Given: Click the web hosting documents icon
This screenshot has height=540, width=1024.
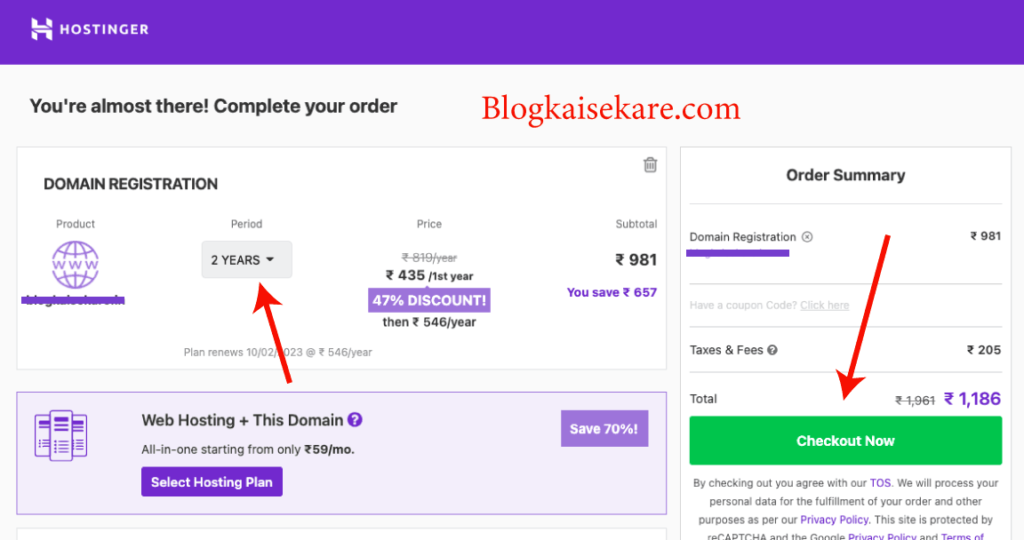Looking at the screenshot, I should pos(61,436).
